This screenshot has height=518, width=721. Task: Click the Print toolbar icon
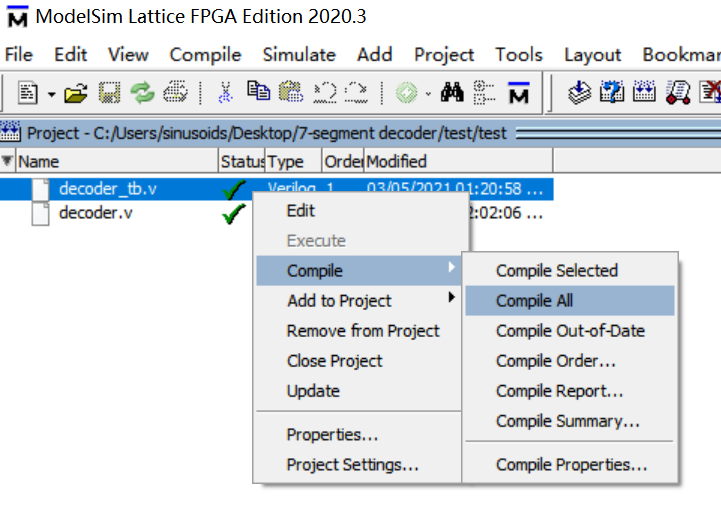tap(176, 92)
